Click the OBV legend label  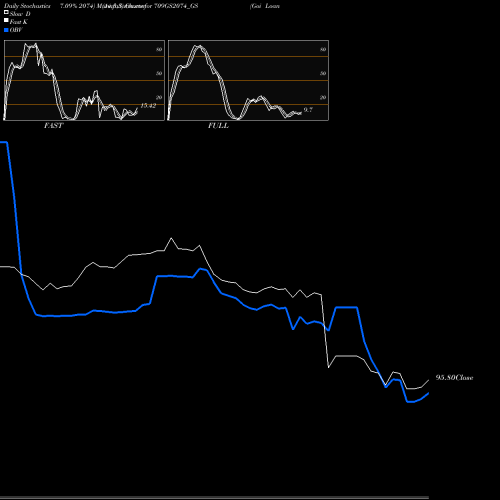coord(16,30)
